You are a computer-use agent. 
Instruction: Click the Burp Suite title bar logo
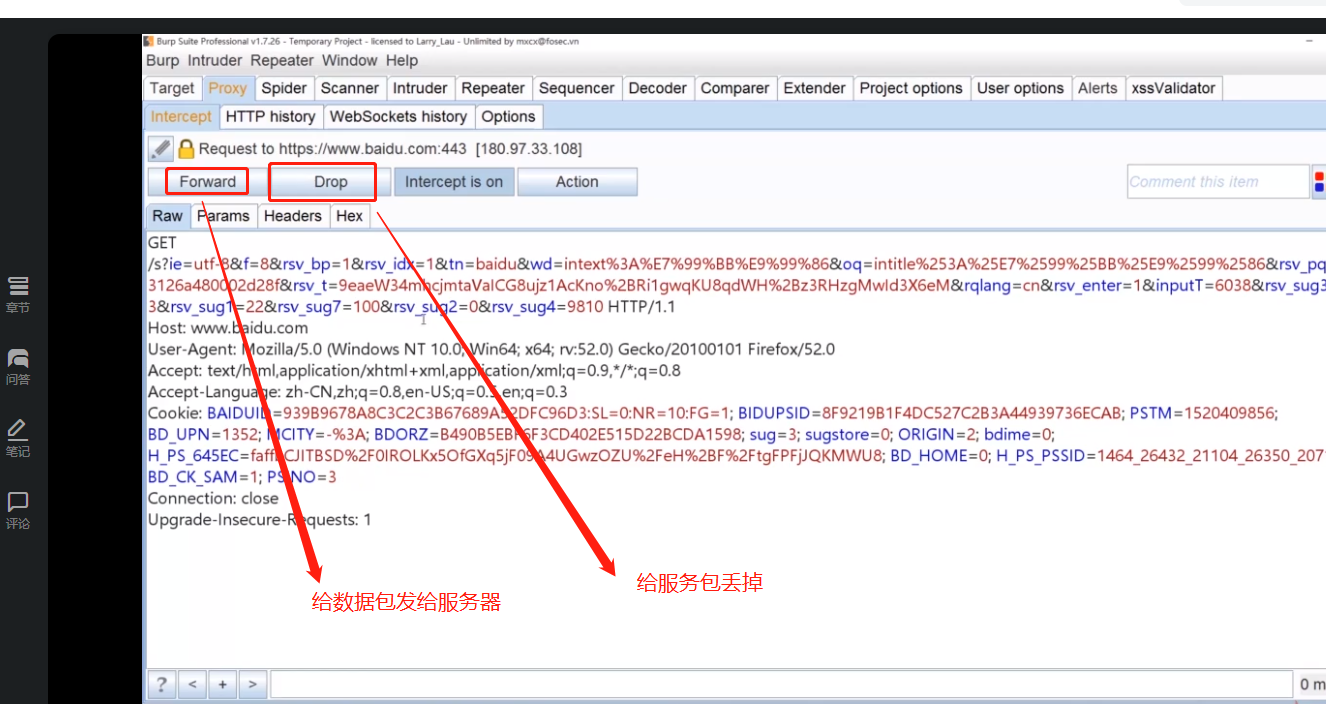148,41
